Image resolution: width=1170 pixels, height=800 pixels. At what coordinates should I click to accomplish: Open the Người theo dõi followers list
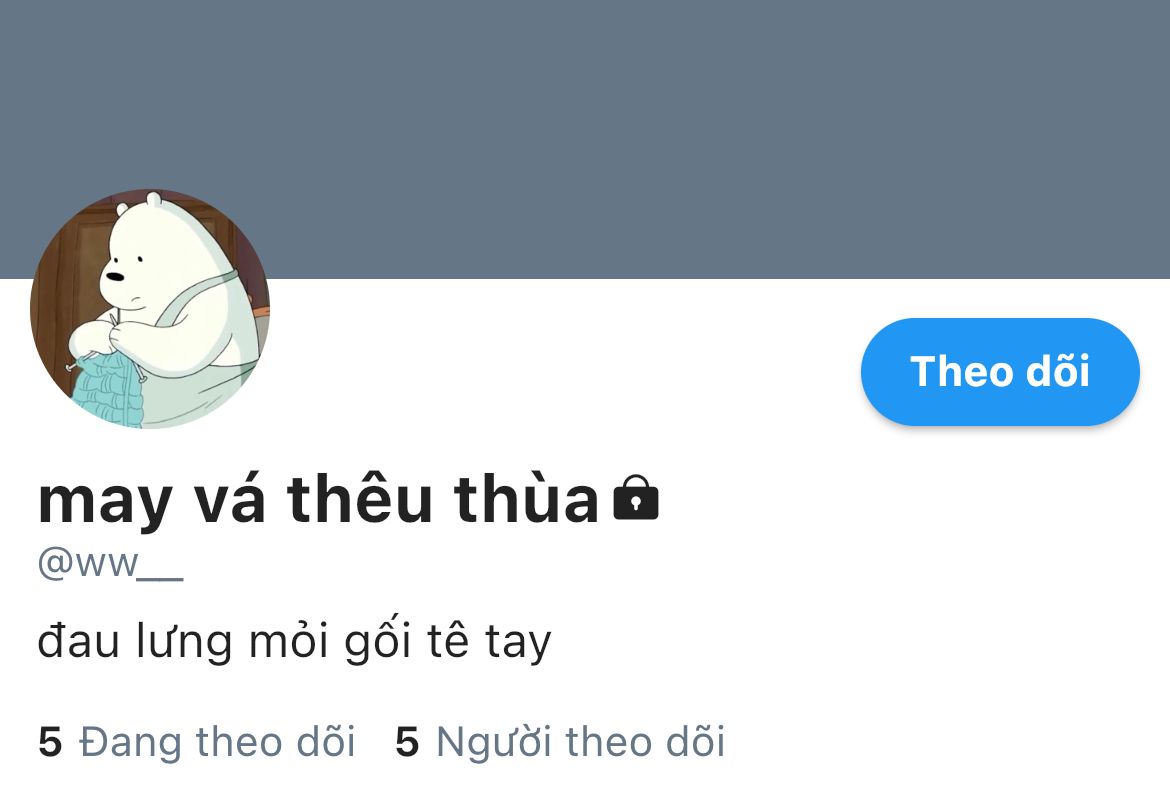point(581,742)
